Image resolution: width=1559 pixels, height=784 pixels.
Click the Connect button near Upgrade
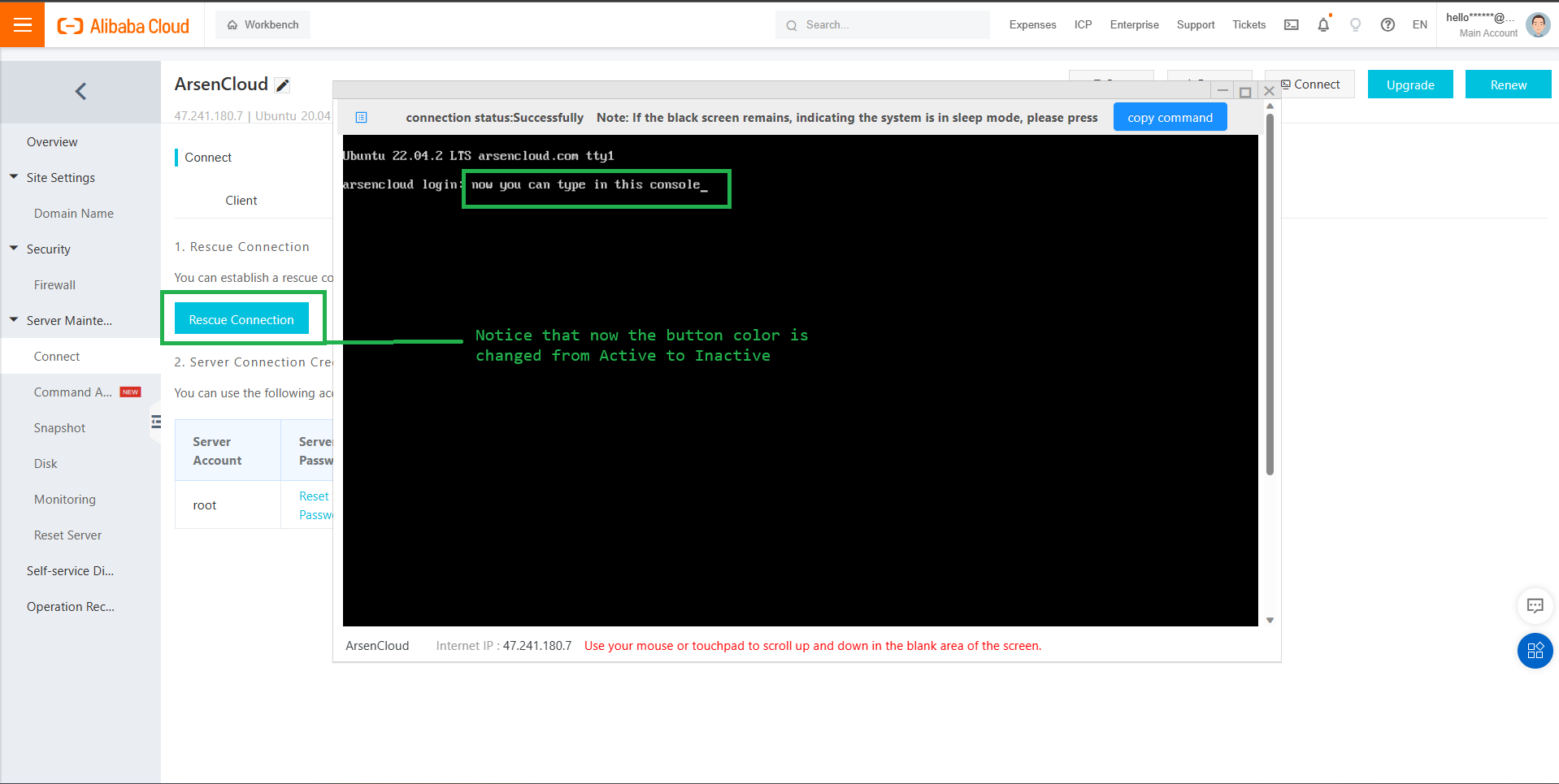(x=1310, y=84)
